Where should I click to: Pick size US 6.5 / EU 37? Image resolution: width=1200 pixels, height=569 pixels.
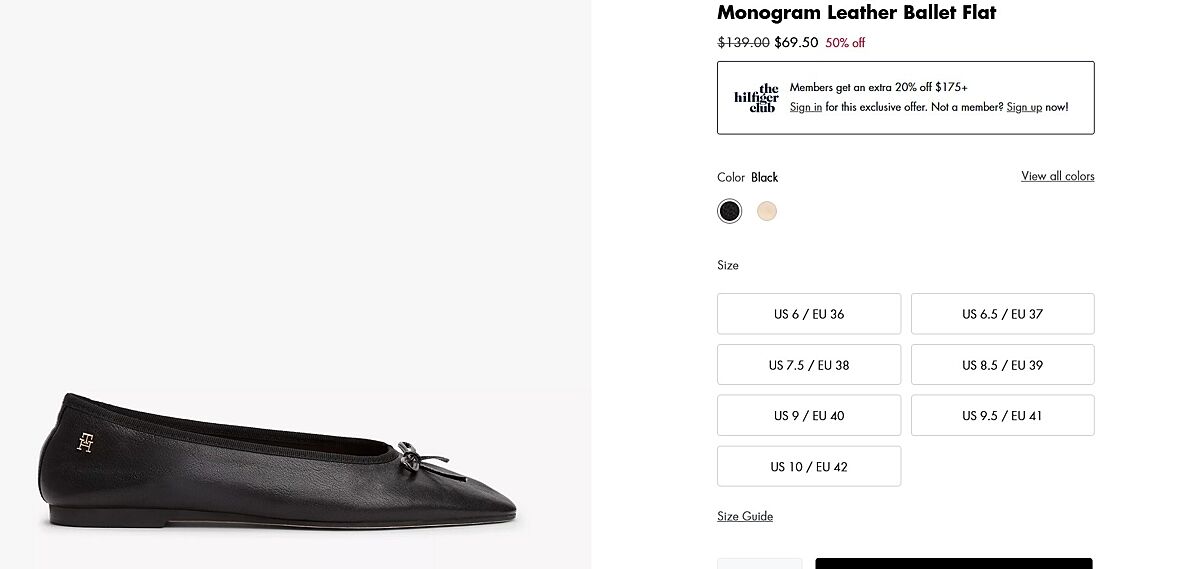click(x=1002, y=314)
